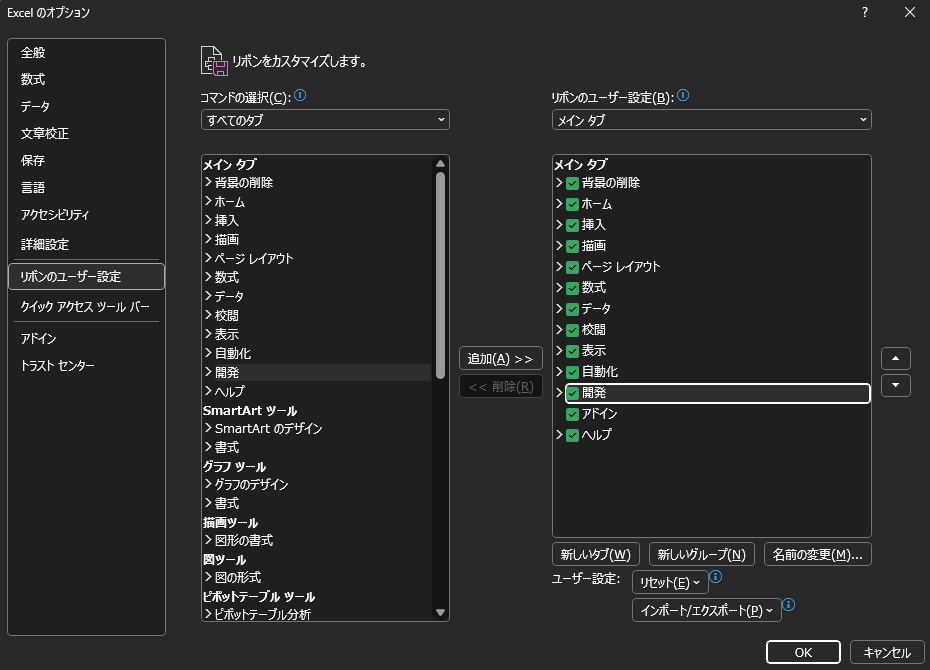Disable the 開発 tab checkbox
Viewport: 930px width, 670px height.
572,393
